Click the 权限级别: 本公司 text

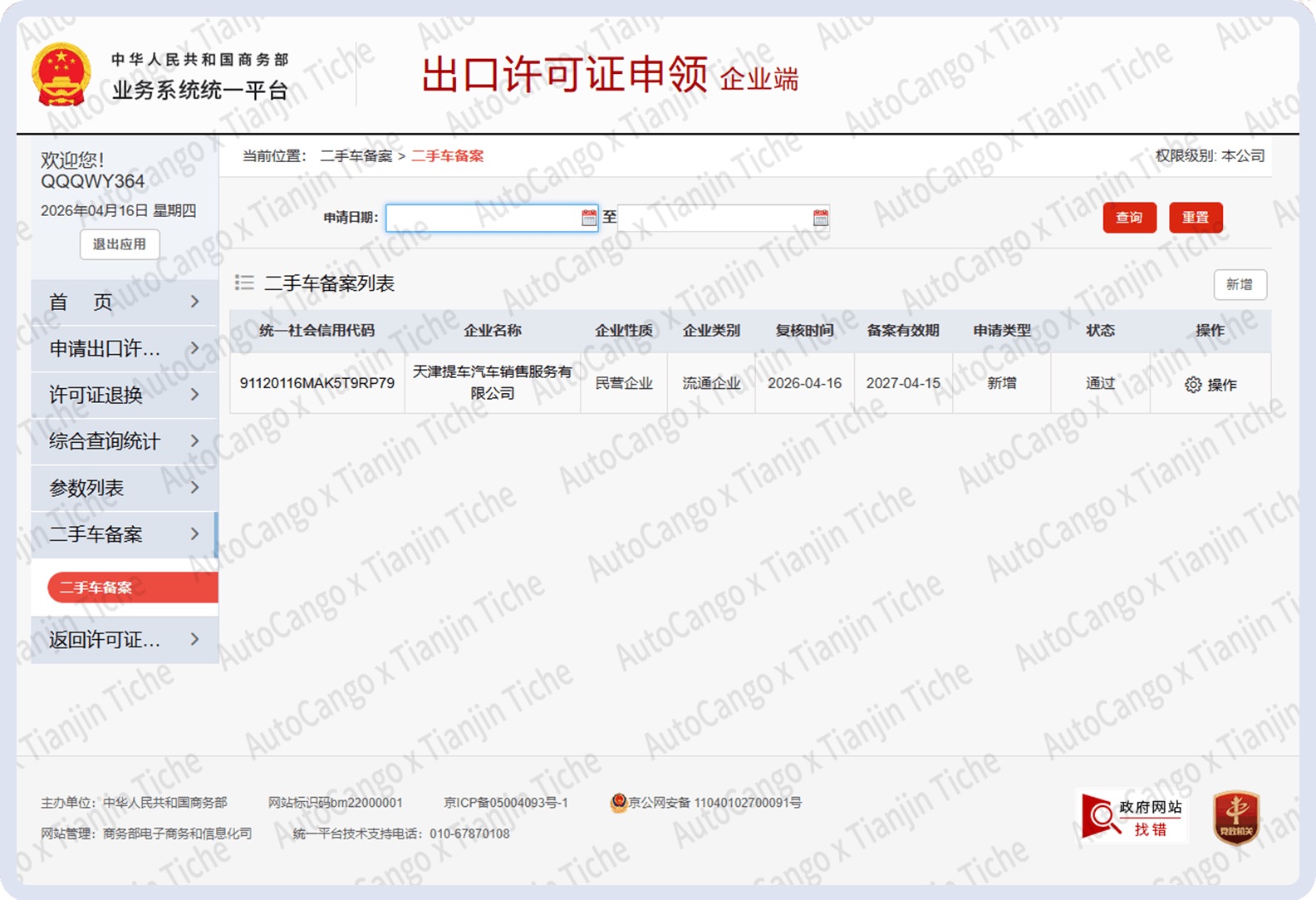pyautogui.click(x=1210, y=156)
